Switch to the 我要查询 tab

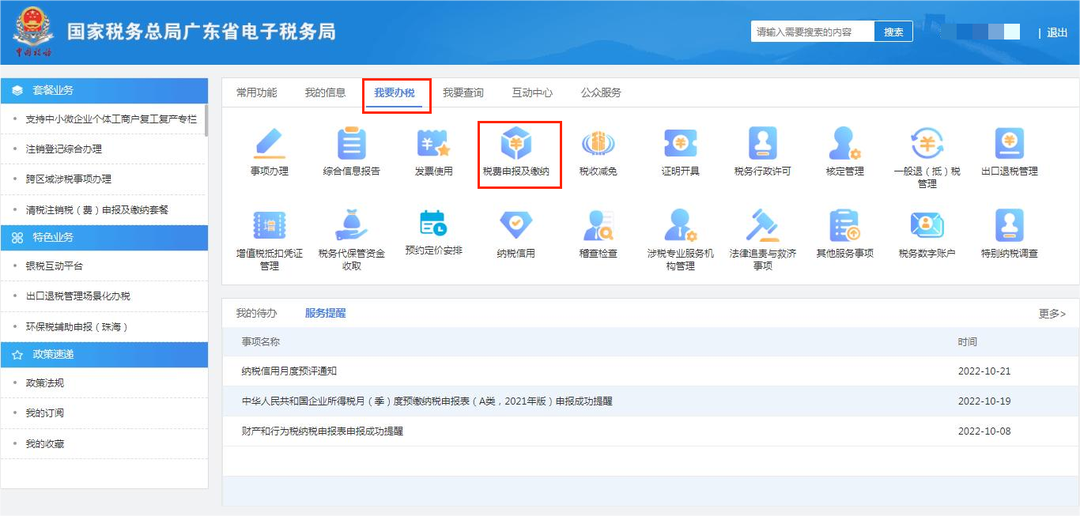tap(463, 92)
